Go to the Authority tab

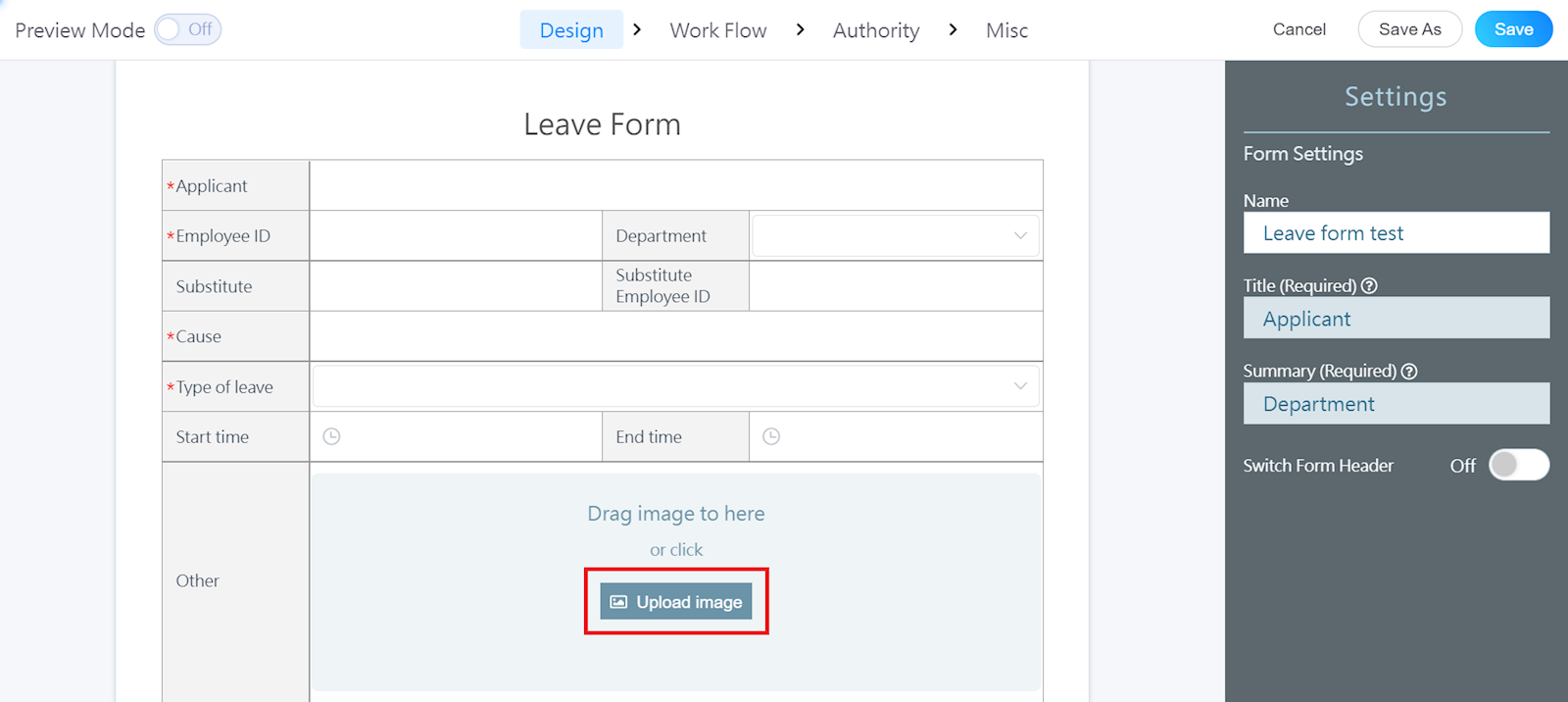tap(876, 30)
